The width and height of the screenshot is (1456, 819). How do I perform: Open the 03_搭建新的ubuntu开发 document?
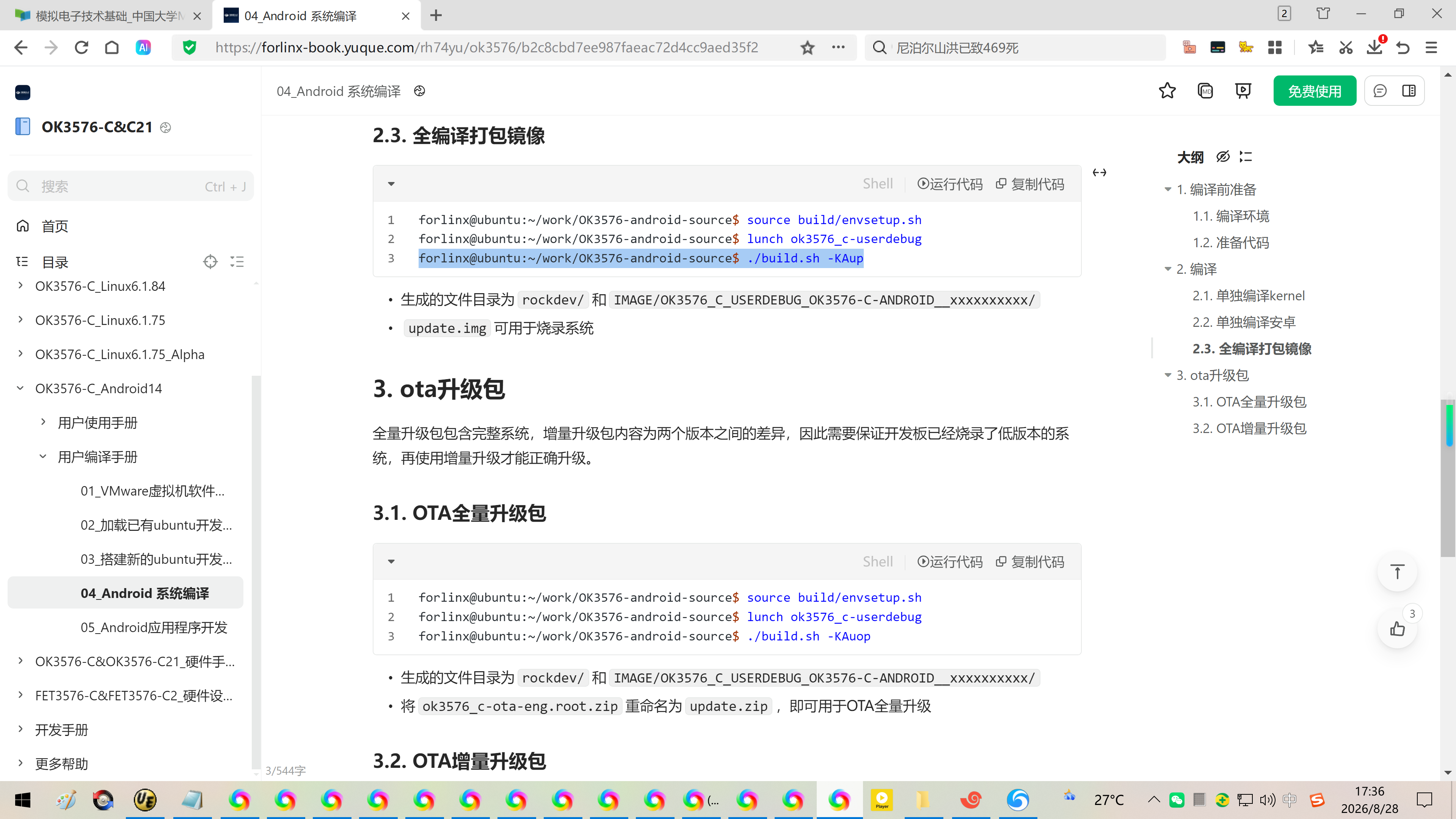point(156,559)
